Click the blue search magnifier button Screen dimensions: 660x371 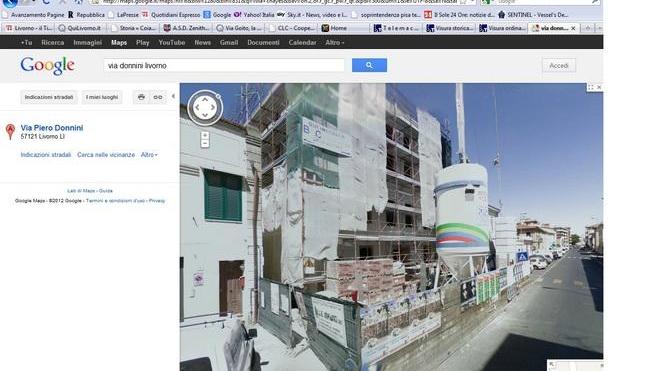pos(369,65)
